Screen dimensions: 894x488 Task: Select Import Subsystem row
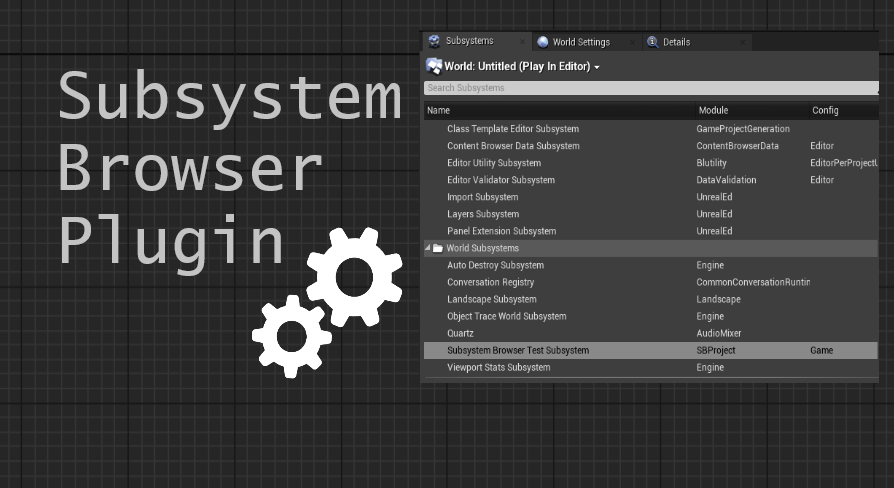pyautogui.click(x=651, y=197)
